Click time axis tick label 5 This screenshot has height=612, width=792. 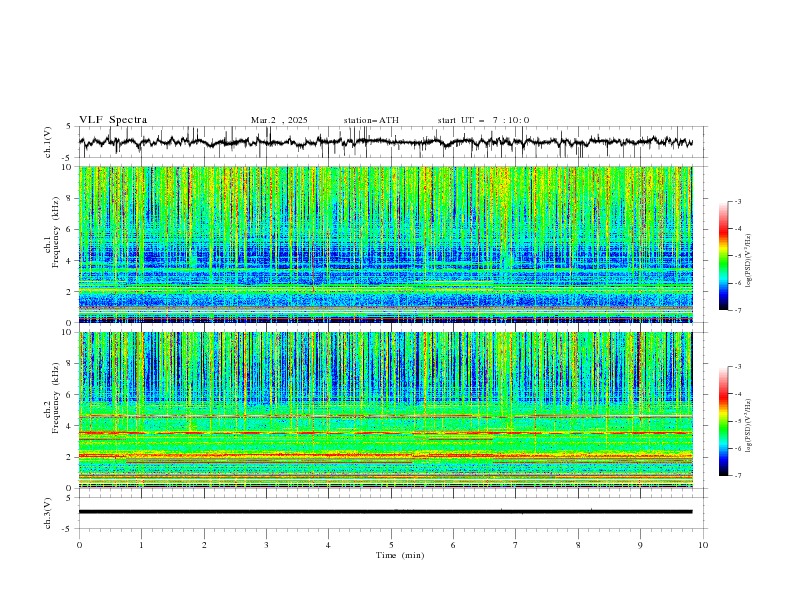click(391, 545)
